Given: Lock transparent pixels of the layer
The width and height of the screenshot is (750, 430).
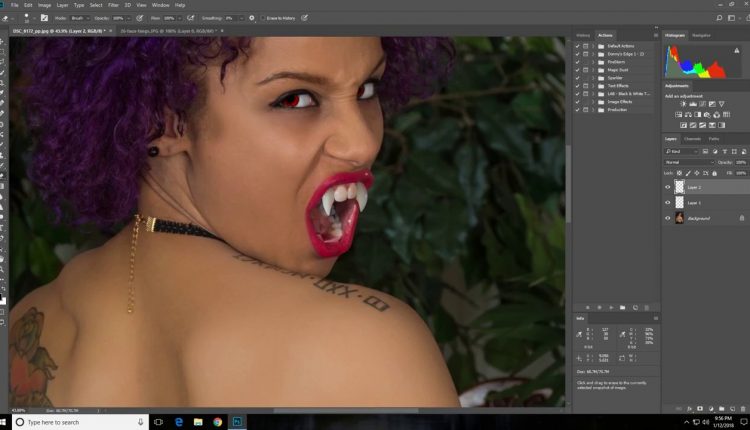Looking at the screenshot, I should point(679,173).
